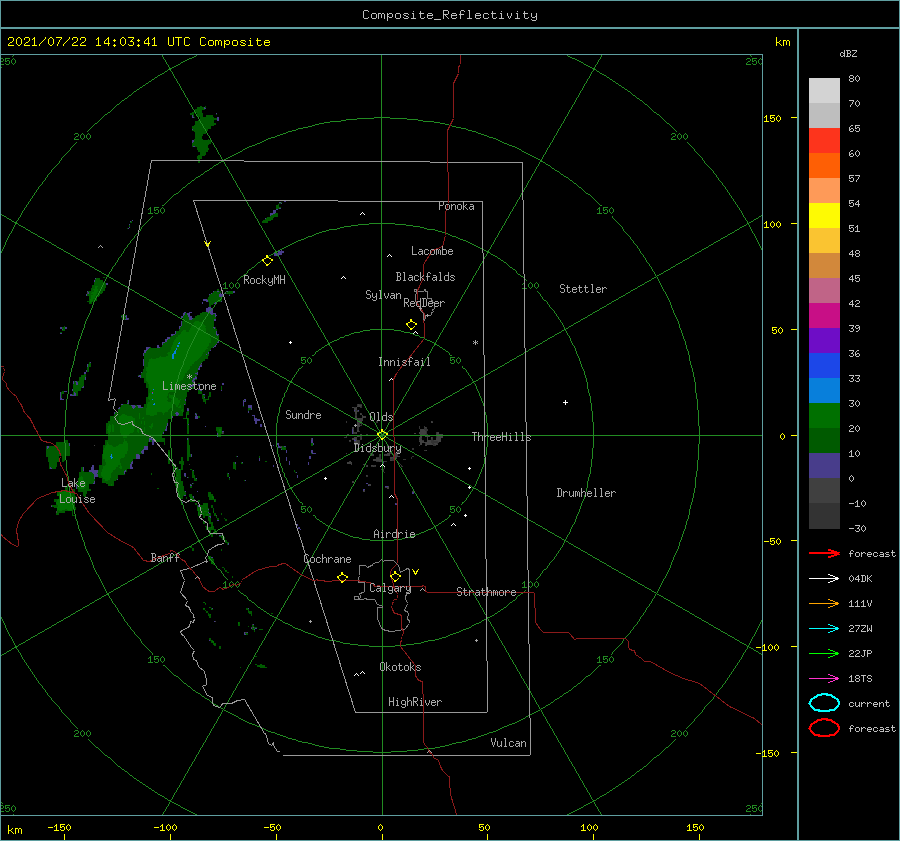The height and width of the screenshot is (841, 900).
Task: Pick the 60 dBZ orange color swatch
Action: (x=824, y=165)
